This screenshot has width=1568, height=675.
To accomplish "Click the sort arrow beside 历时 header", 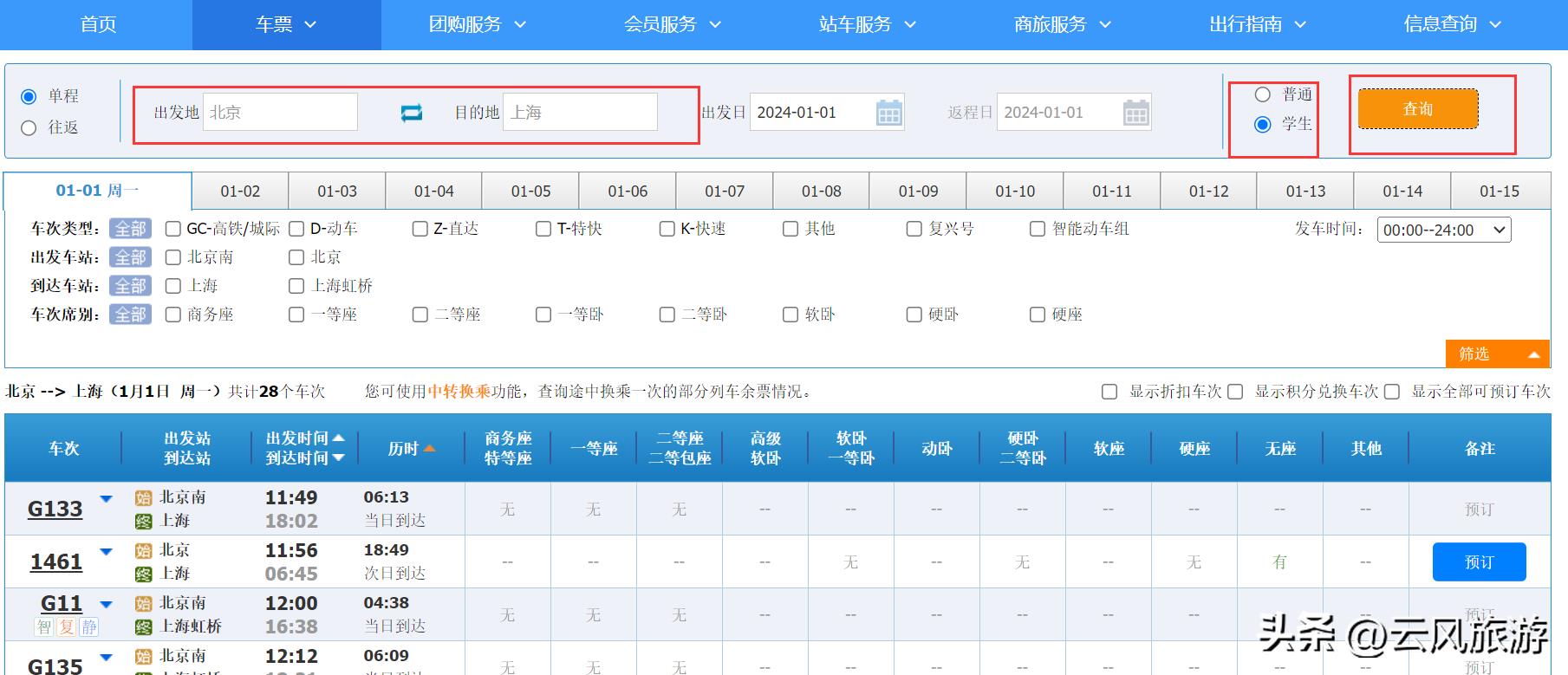I will (x=429, y=449).
